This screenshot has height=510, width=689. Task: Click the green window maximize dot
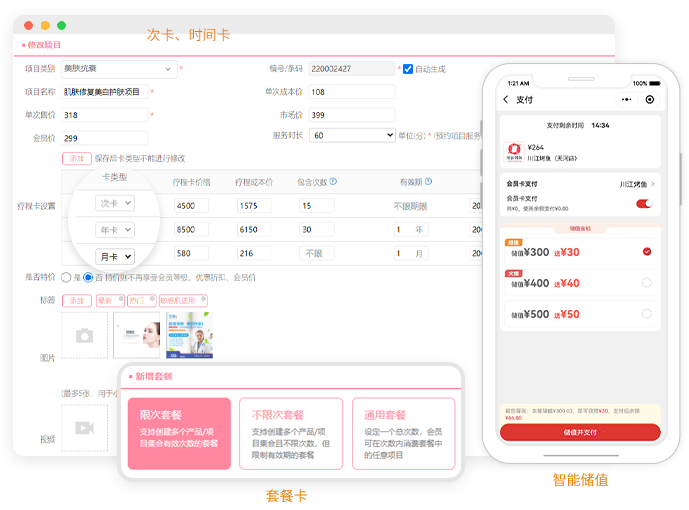pos(62,25)
